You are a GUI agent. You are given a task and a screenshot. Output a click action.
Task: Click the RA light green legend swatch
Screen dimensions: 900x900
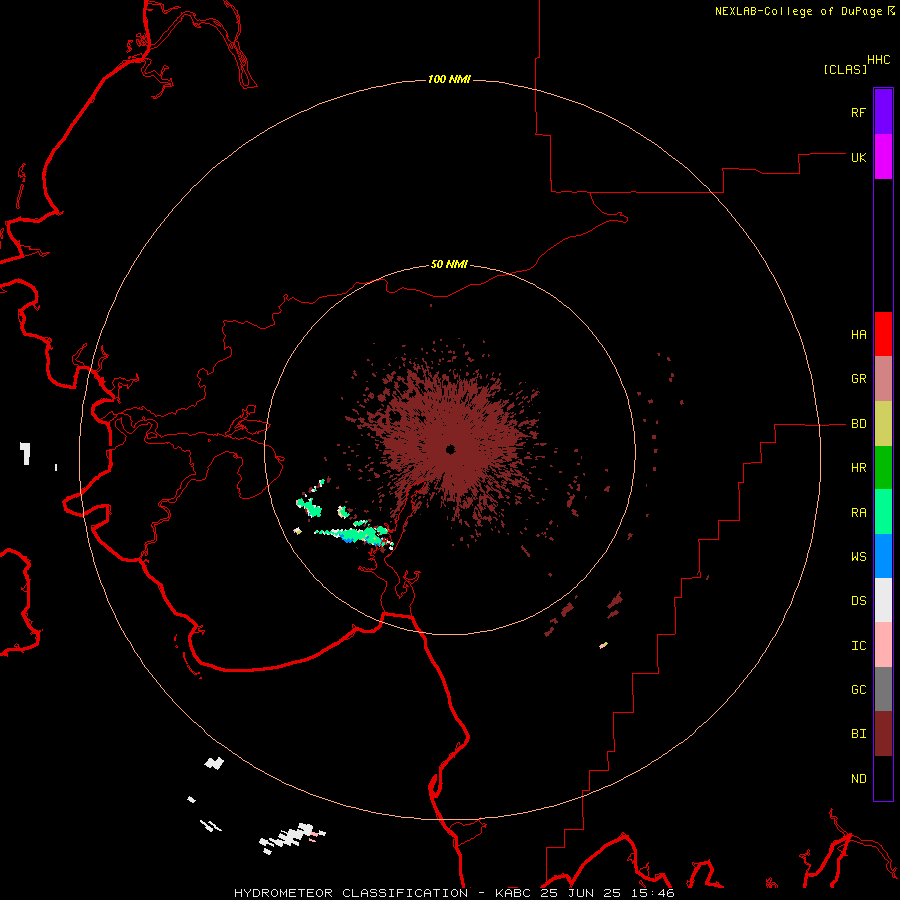[x=883, y=512]
